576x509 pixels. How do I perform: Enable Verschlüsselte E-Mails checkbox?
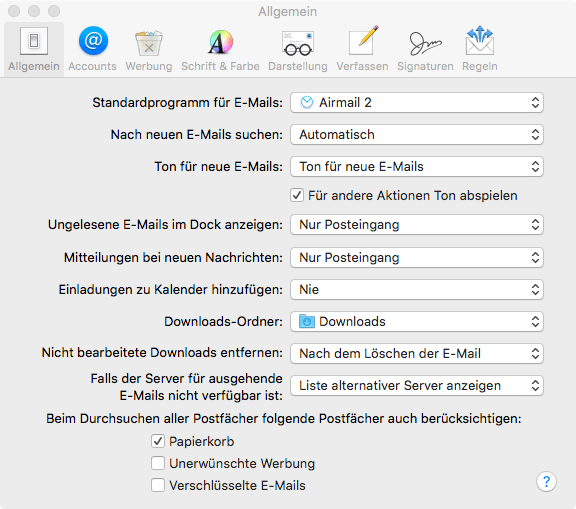[x=158, y=485]
